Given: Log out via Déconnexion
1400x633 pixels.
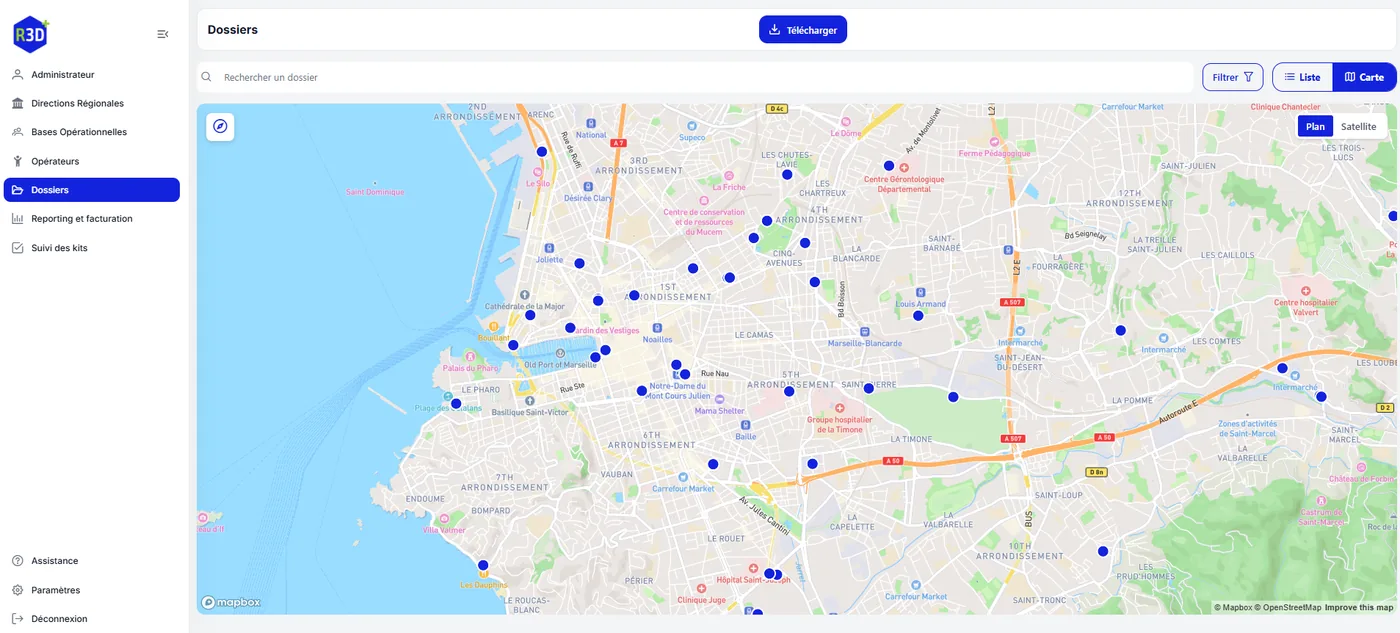Looking at the screenshot, I should pyautogui.click(x=92, y=619).
